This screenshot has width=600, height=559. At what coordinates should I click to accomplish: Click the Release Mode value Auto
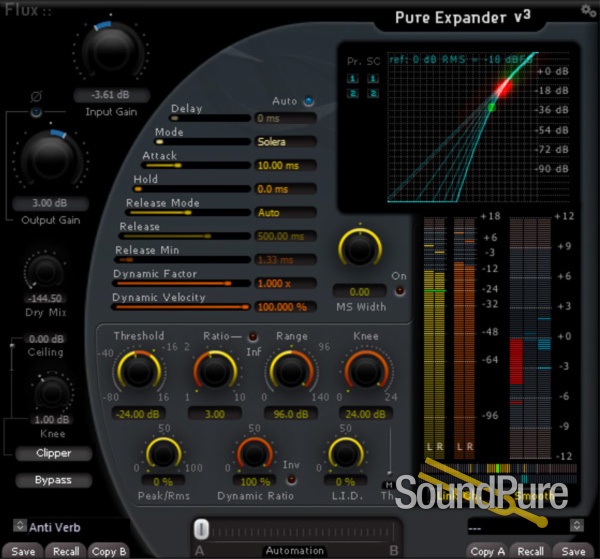(285, 213)
